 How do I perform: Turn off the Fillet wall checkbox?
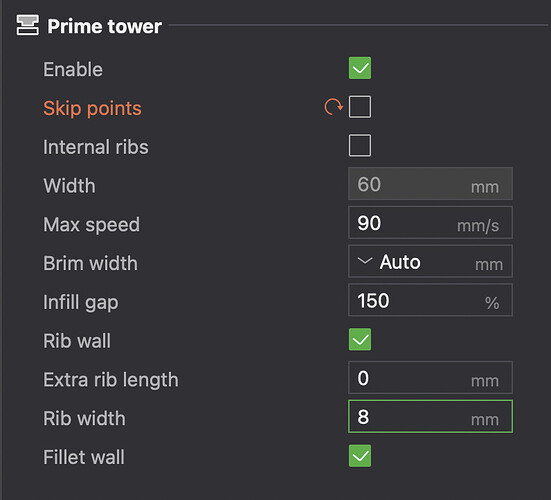tap(360, 456)
